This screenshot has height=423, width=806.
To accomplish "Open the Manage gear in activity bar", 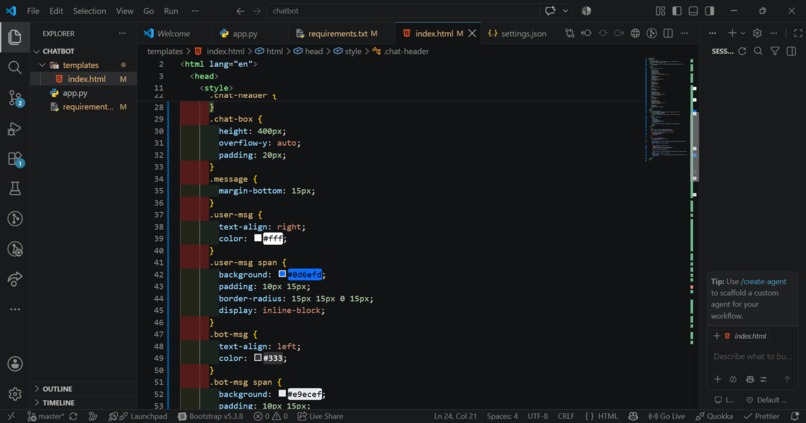I will 15,394.
